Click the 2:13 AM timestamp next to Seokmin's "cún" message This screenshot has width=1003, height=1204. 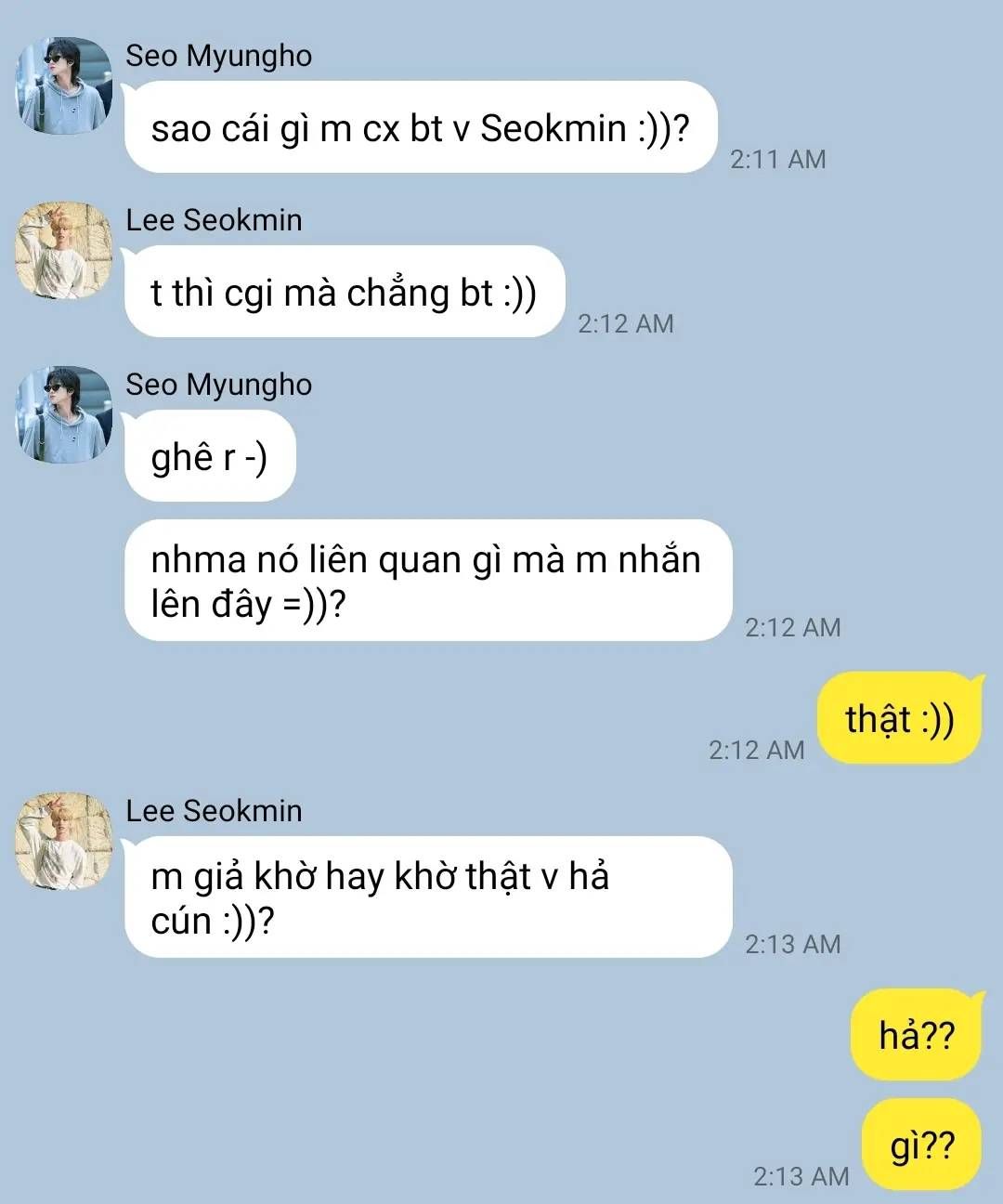coord(792,944)
